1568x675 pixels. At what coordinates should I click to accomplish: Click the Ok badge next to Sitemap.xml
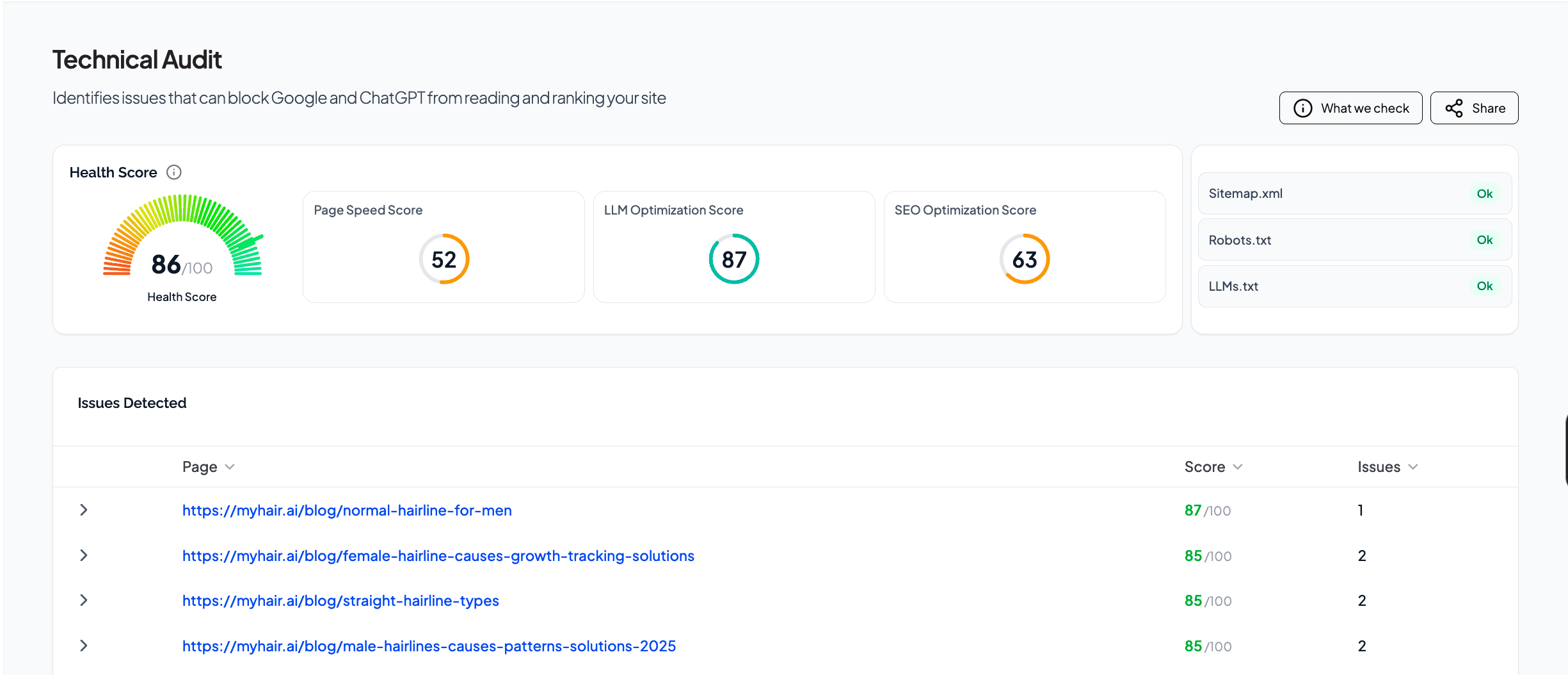coord(1485,193)
